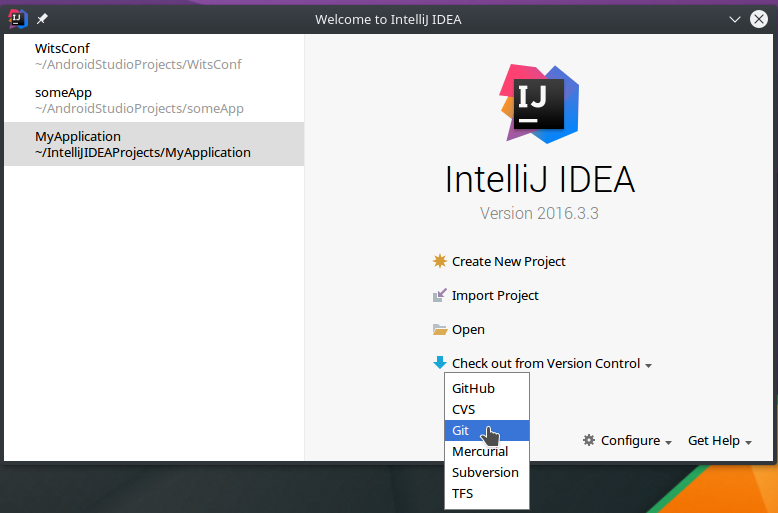
Task: Click the IntelliJ IDEA heading text
Action: click(539, 179)
